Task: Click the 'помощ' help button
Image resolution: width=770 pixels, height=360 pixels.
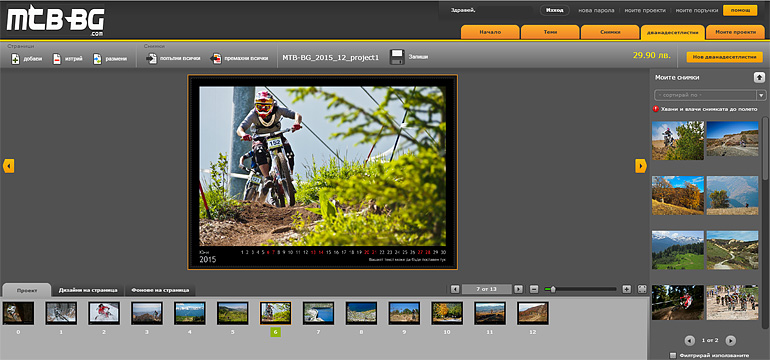Action: tap(740, 10)
